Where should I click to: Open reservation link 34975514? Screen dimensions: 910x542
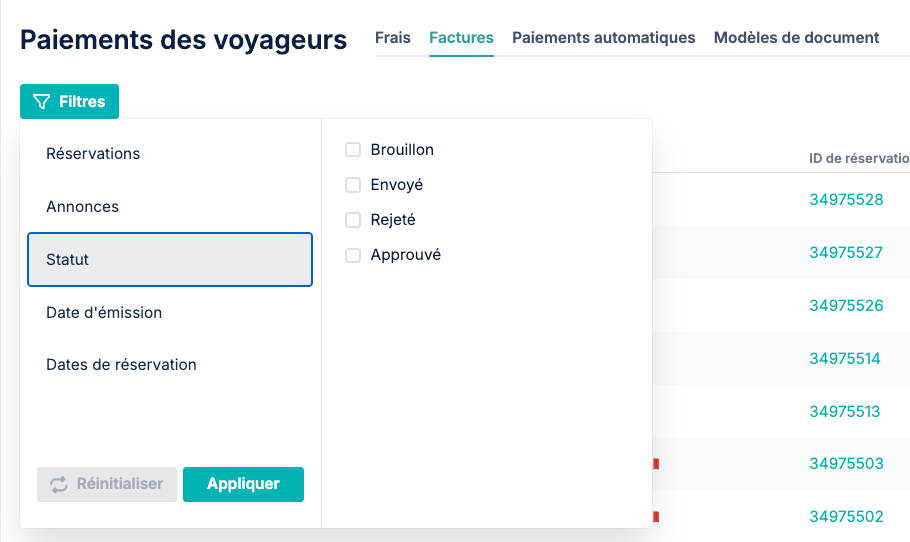point(845,359)
